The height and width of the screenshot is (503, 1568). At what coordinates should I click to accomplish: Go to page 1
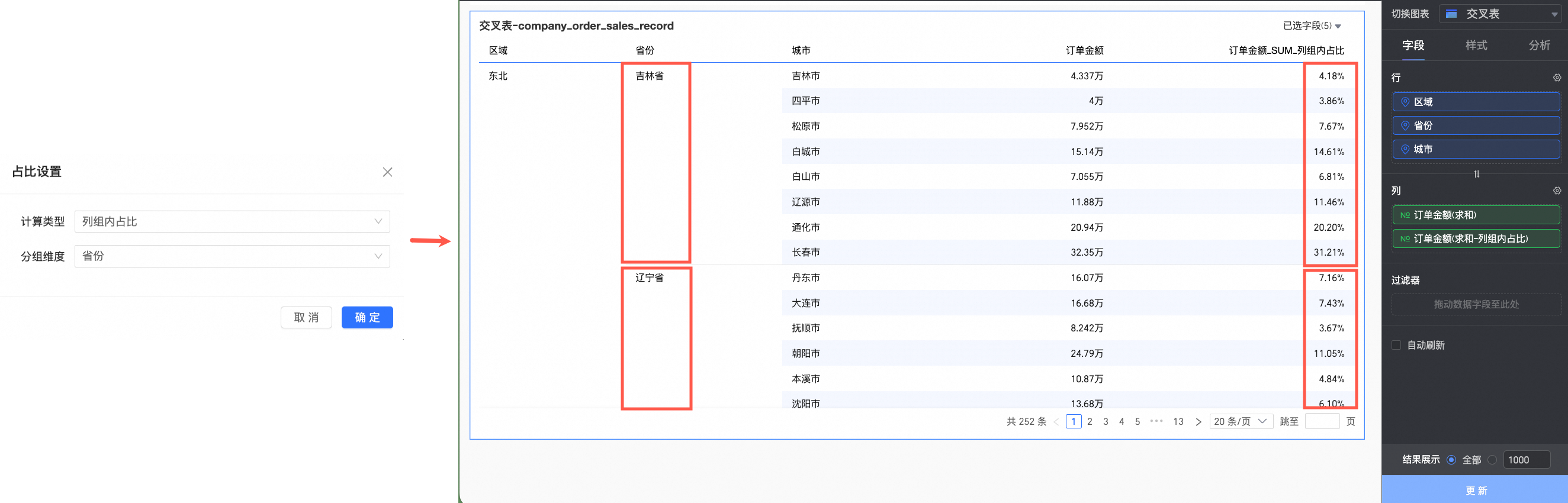(1073, 421)
